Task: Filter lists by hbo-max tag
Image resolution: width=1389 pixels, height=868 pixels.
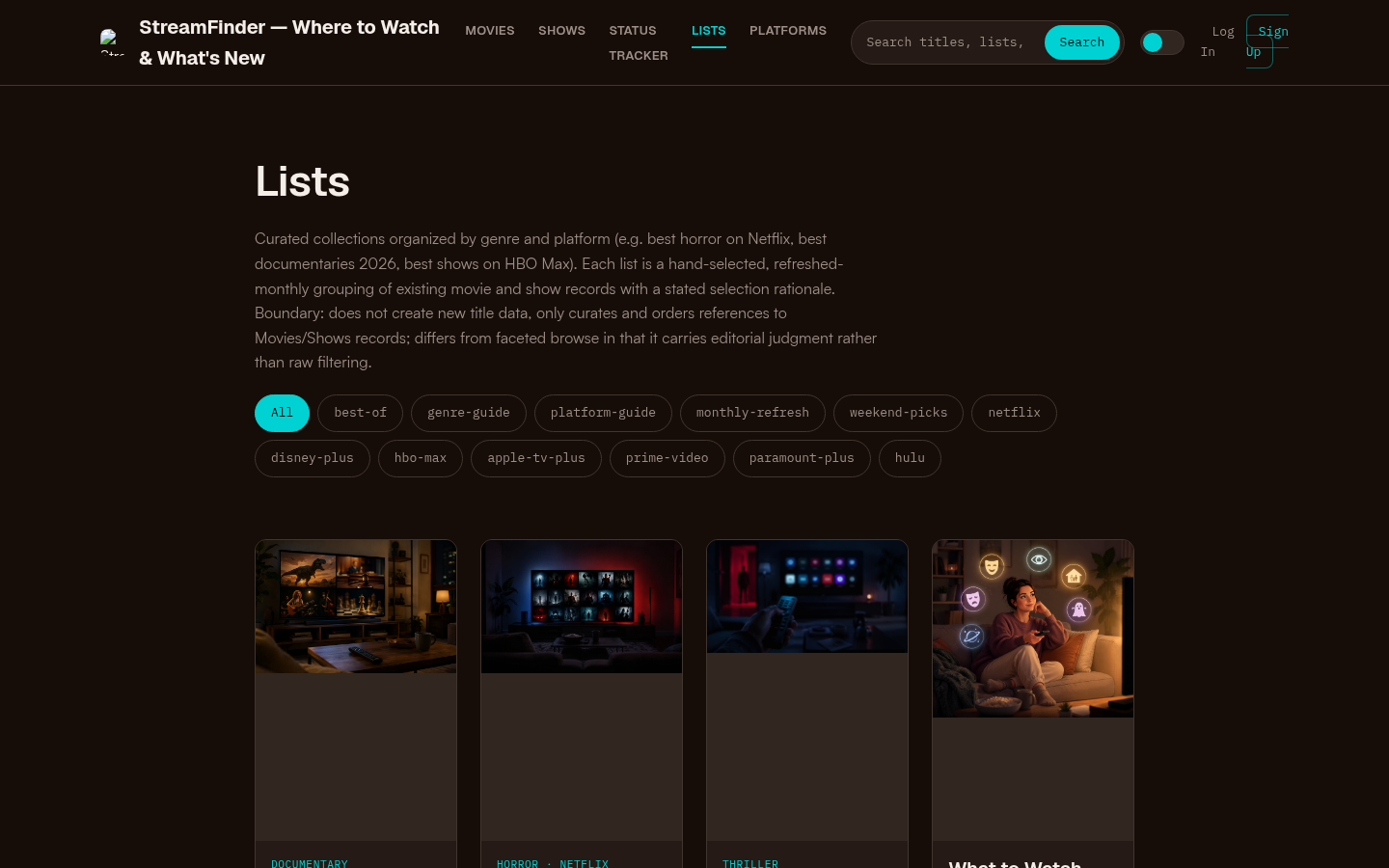Action: (x=421, y=458)
